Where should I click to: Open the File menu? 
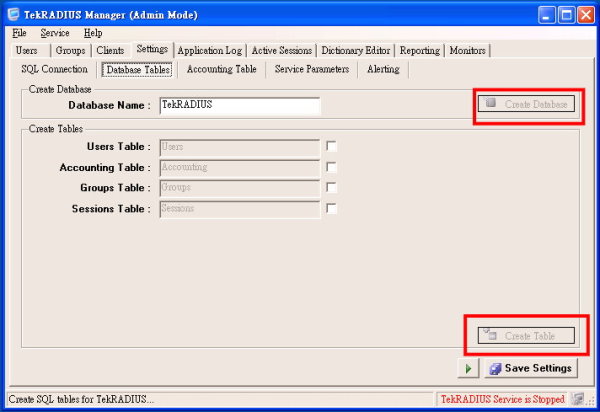click(x=19, y=33)
